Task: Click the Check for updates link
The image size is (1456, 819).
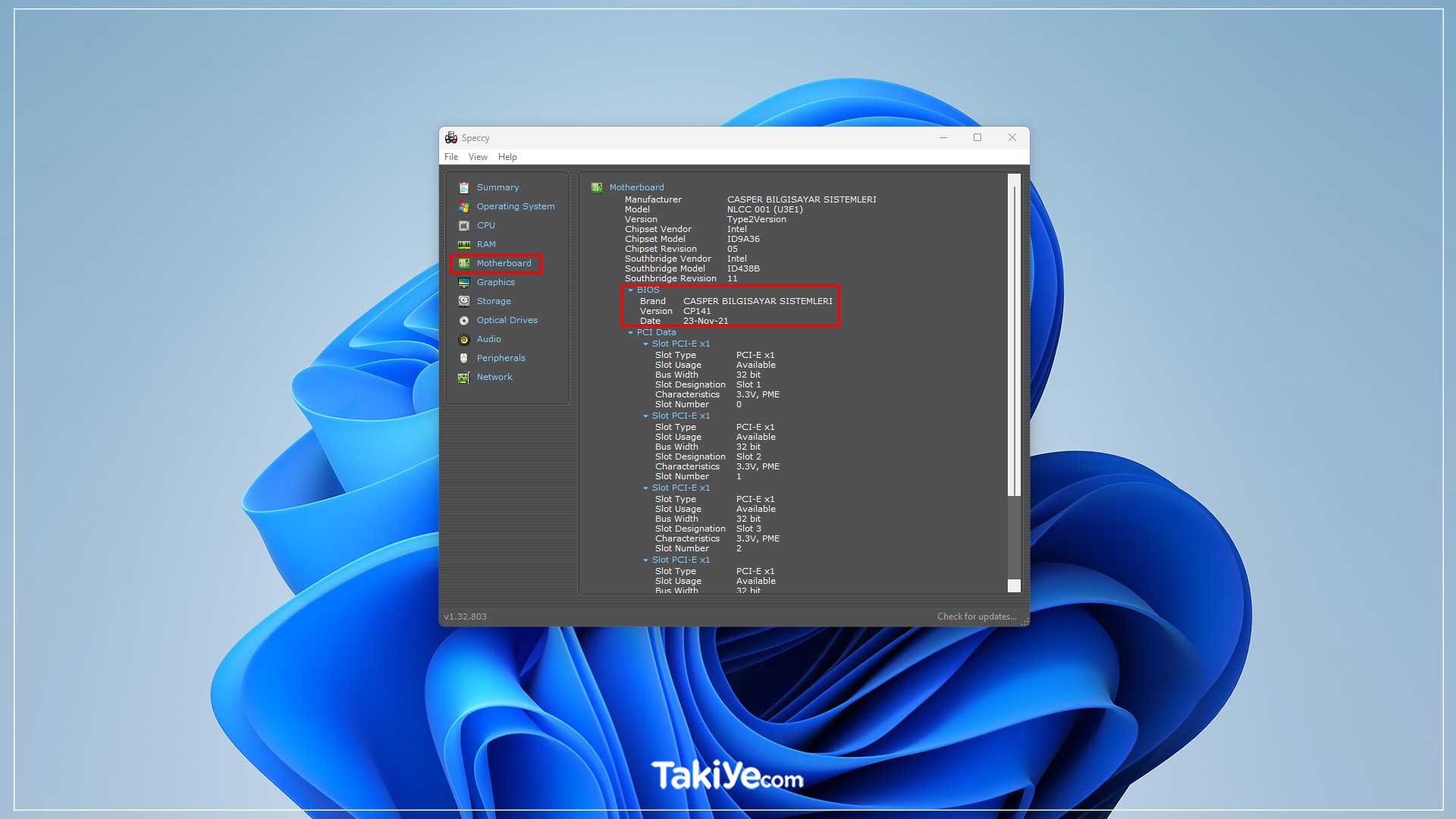Action: (977, 617)
